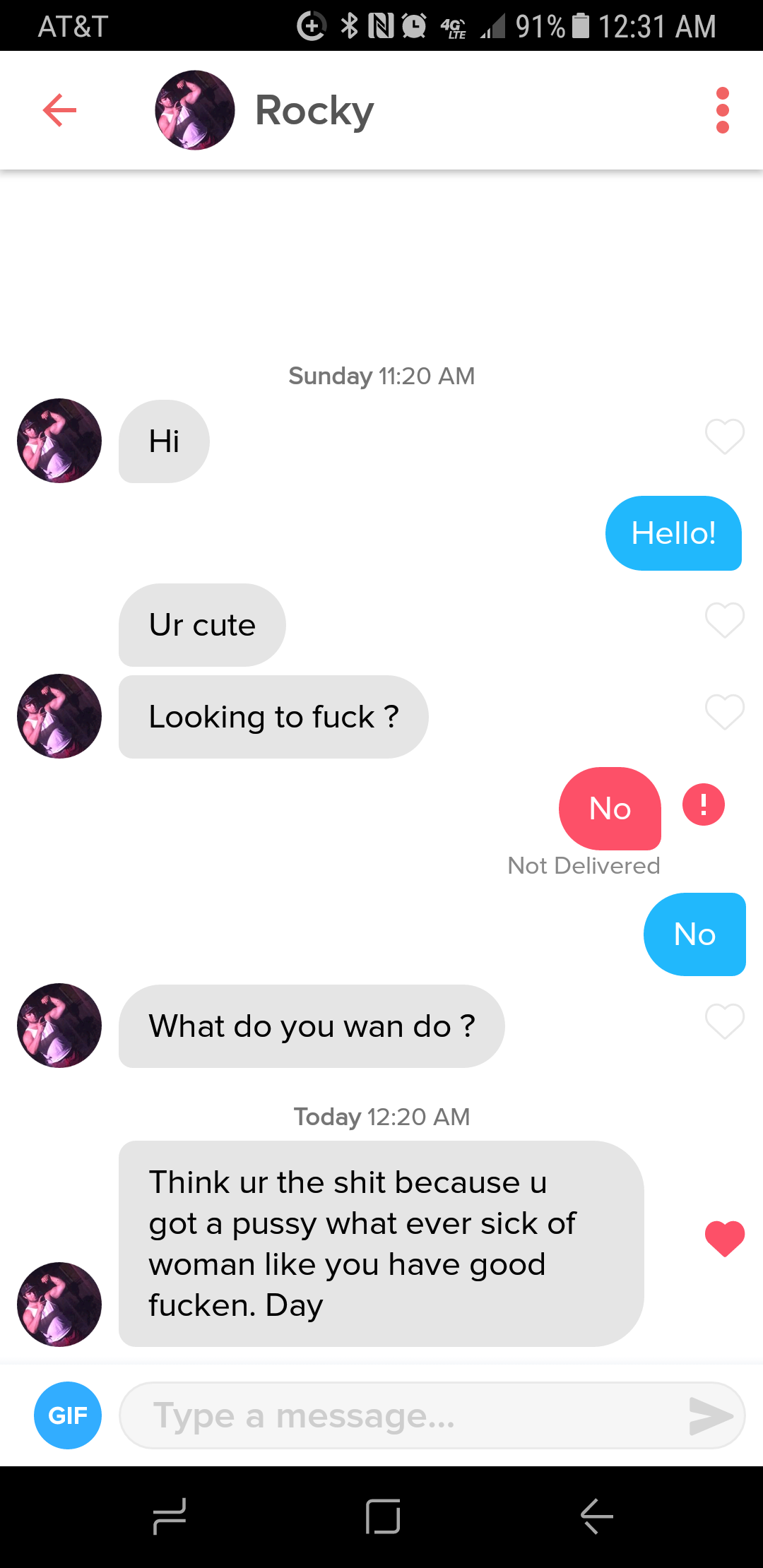Viewport: 763px width, 1568px height.
Task: Tap the failed red "No" message bubble
Action: coord(610,809)
